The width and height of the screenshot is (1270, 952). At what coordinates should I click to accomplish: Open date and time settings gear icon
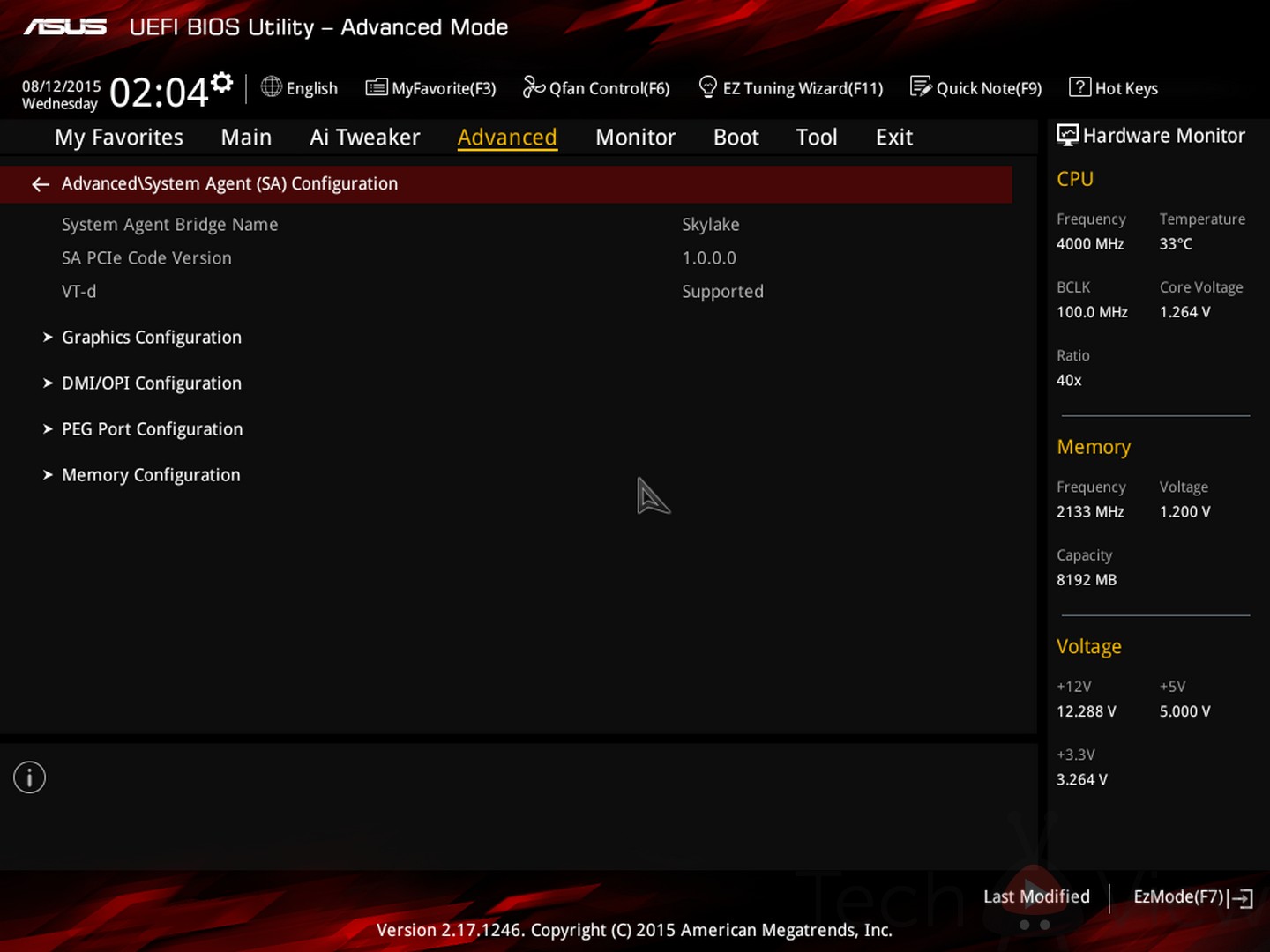coord(222,82)
